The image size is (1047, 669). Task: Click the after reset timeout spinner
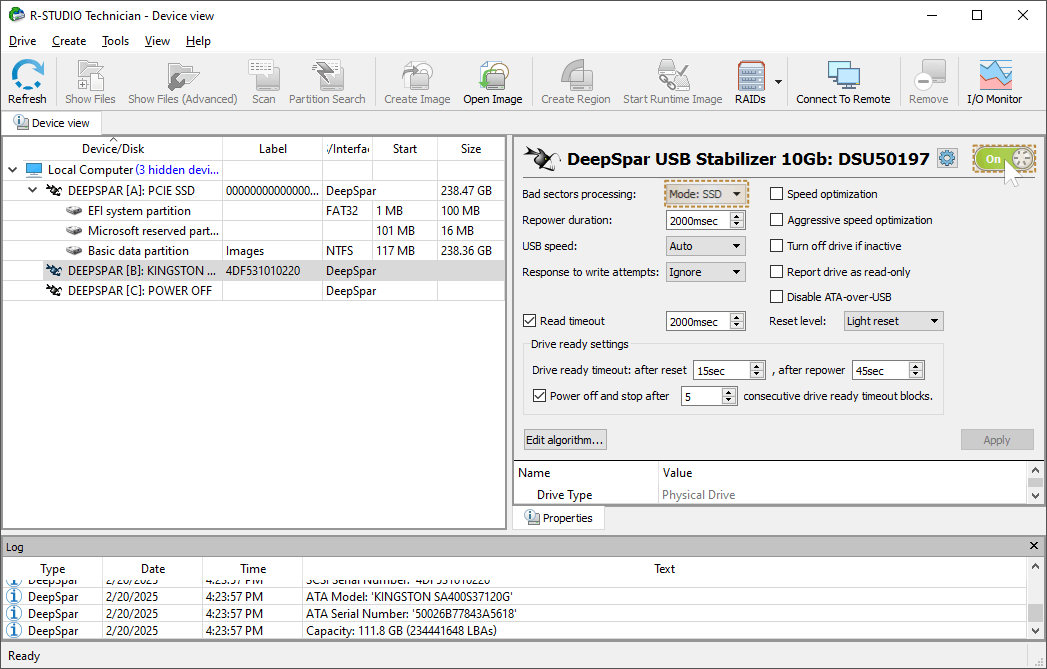(757, 370)
